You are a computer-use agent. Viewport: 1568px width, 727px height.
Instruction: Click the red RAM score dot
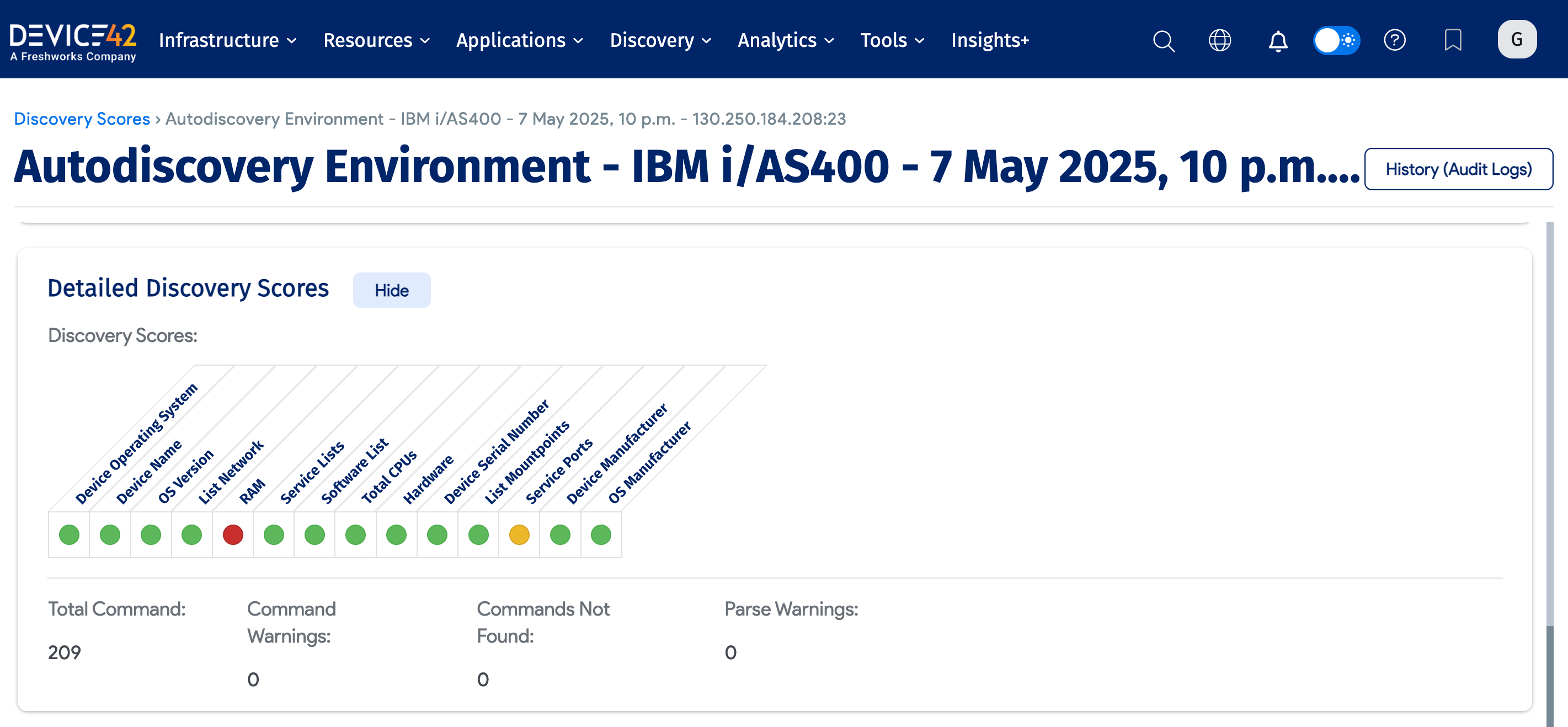tap(232, 534)
